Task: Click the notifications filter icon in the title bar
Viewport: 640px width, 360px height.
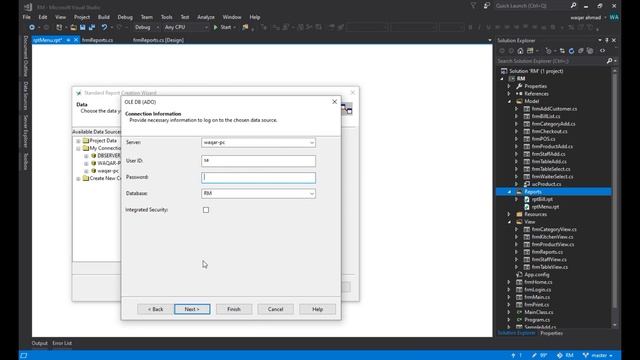Action: click(x=473, y=6)
